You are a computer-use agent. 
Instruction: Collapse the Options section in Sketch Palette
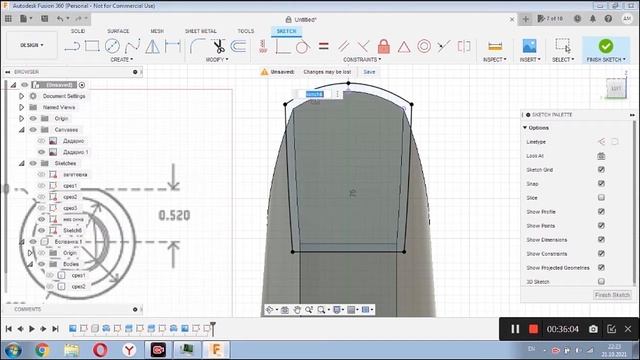[525, 128]
